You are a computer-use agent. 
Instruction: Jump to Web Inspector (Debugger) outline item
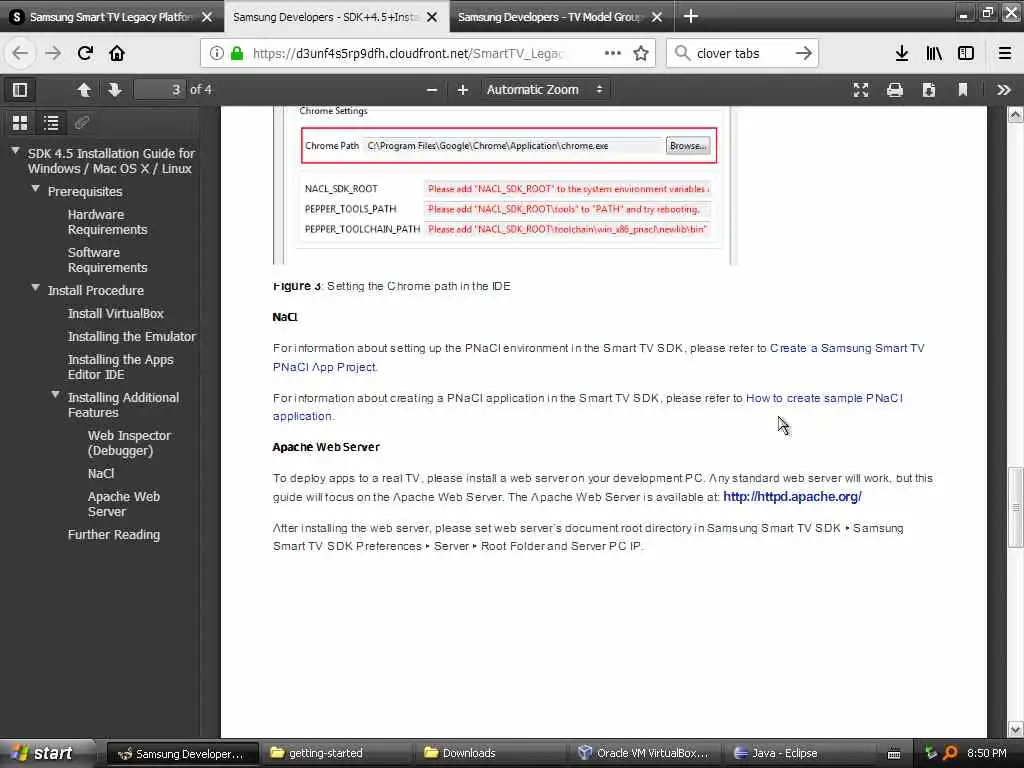129,443
